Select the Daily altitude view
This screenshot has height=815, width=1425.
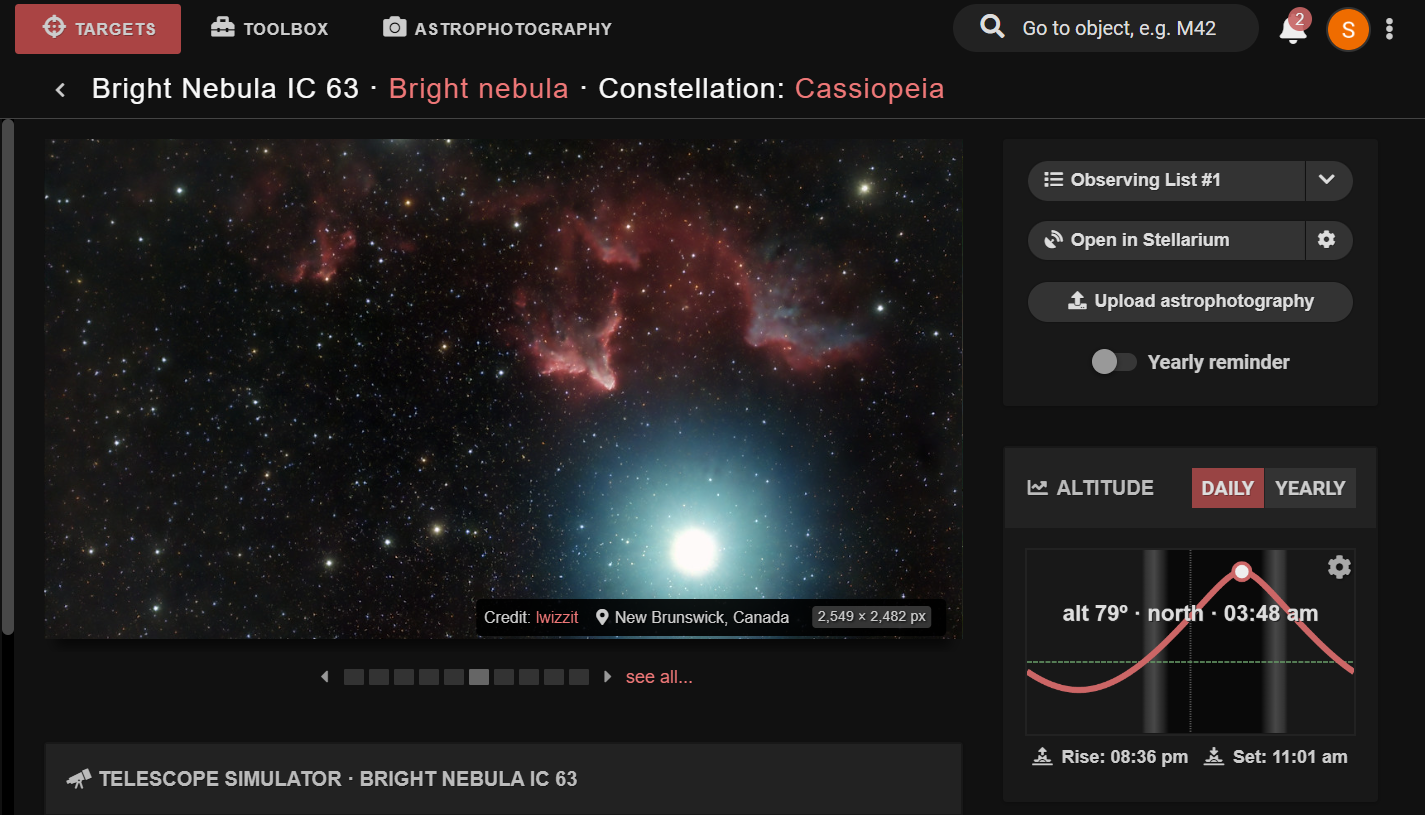[x=1227, y=488]
